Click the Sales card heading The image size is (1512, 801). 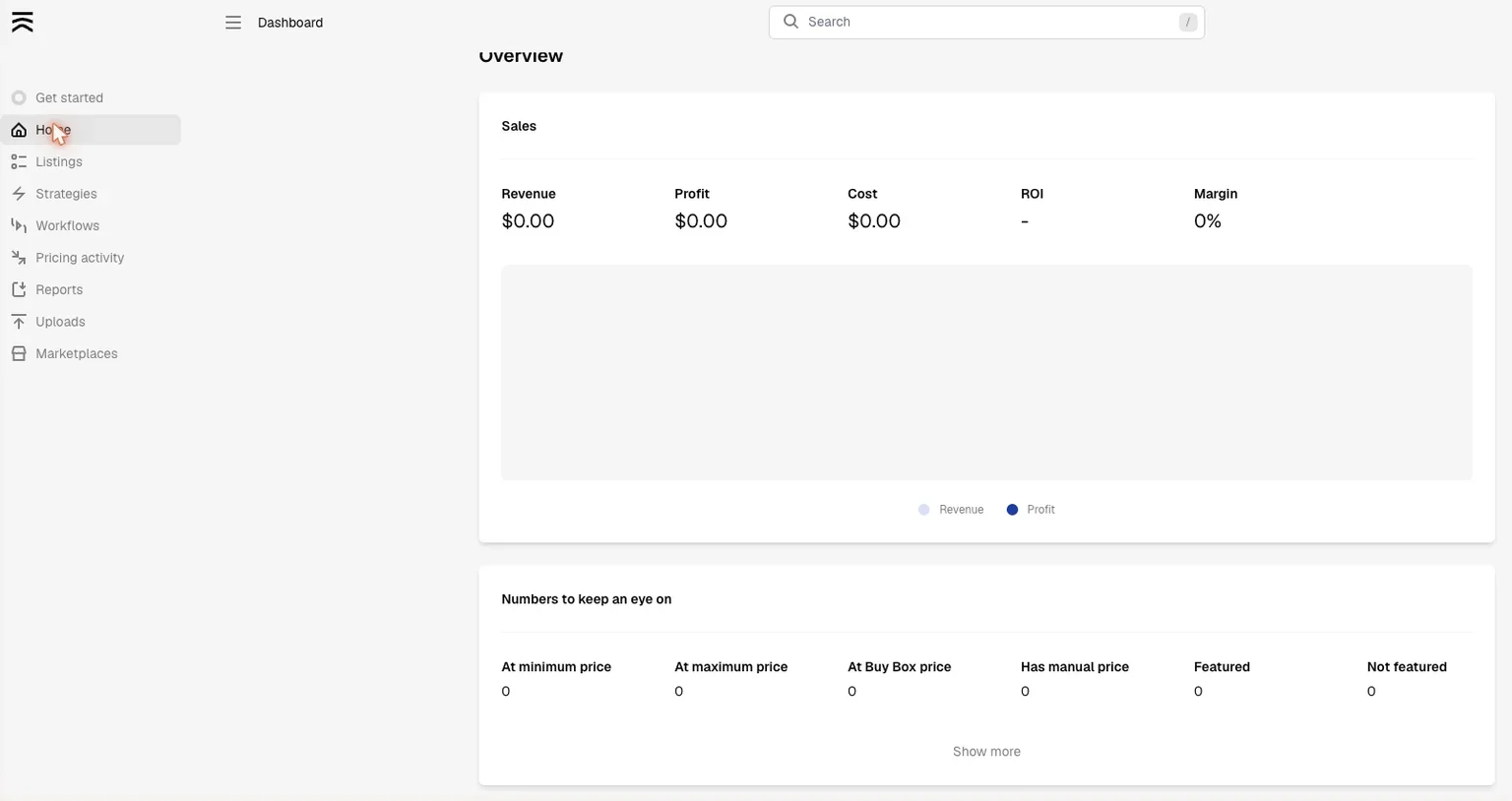[519, 126]
